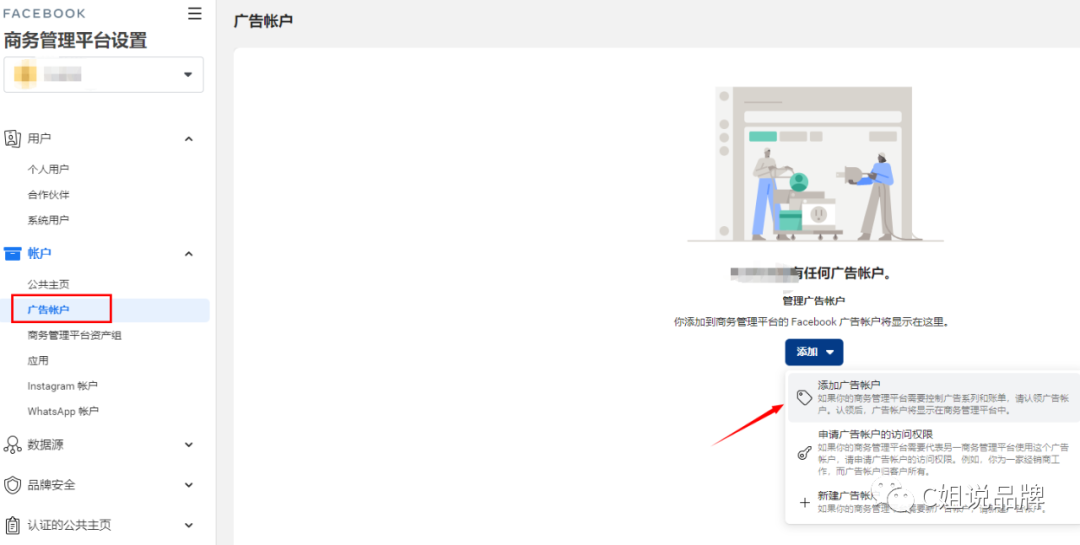Click the blue 添加 dropdown button
This screenshot has height=545, width=1080.
tap(814, 352)
